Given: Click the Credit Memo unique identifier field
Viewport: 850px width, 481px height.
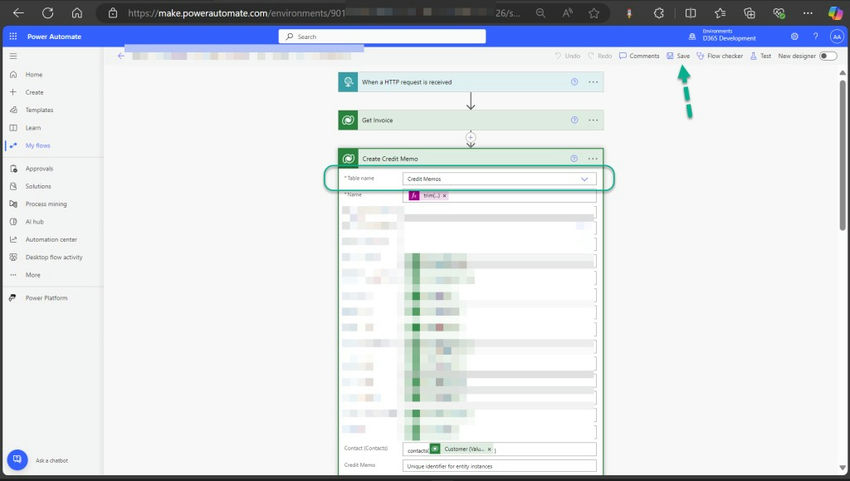Looking at the screenshot, I should 499,466.
